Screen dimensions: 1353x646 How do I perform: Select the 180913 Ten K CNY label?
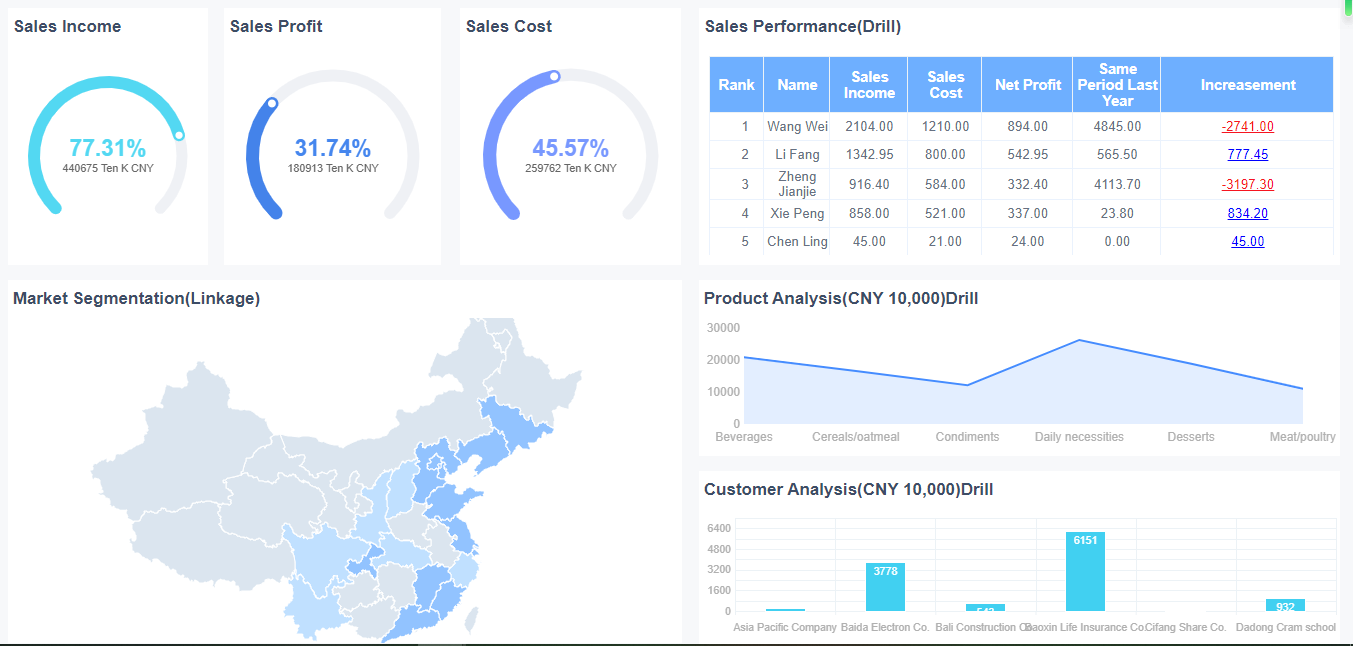coord(333,168)
